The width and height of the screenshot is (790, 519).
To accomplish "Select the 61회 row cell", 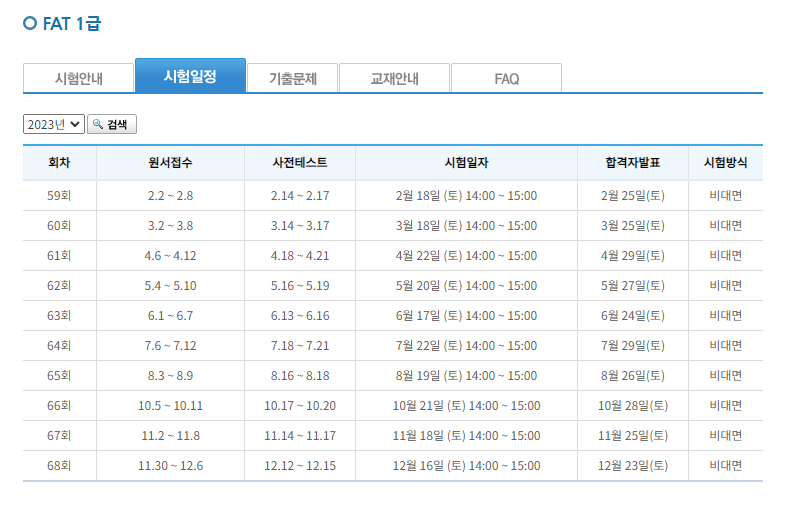I will point(59,255).
